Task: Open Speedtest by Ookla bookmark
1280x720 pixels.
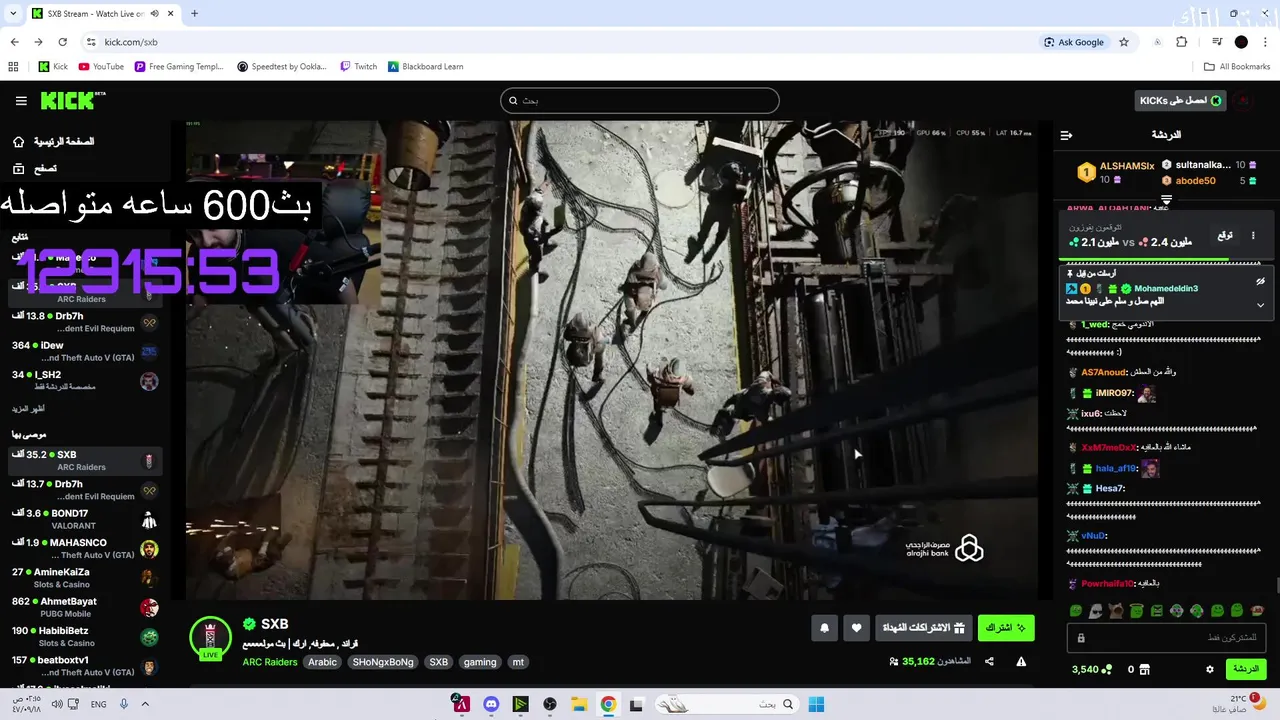Action: (x=282, y=67)
